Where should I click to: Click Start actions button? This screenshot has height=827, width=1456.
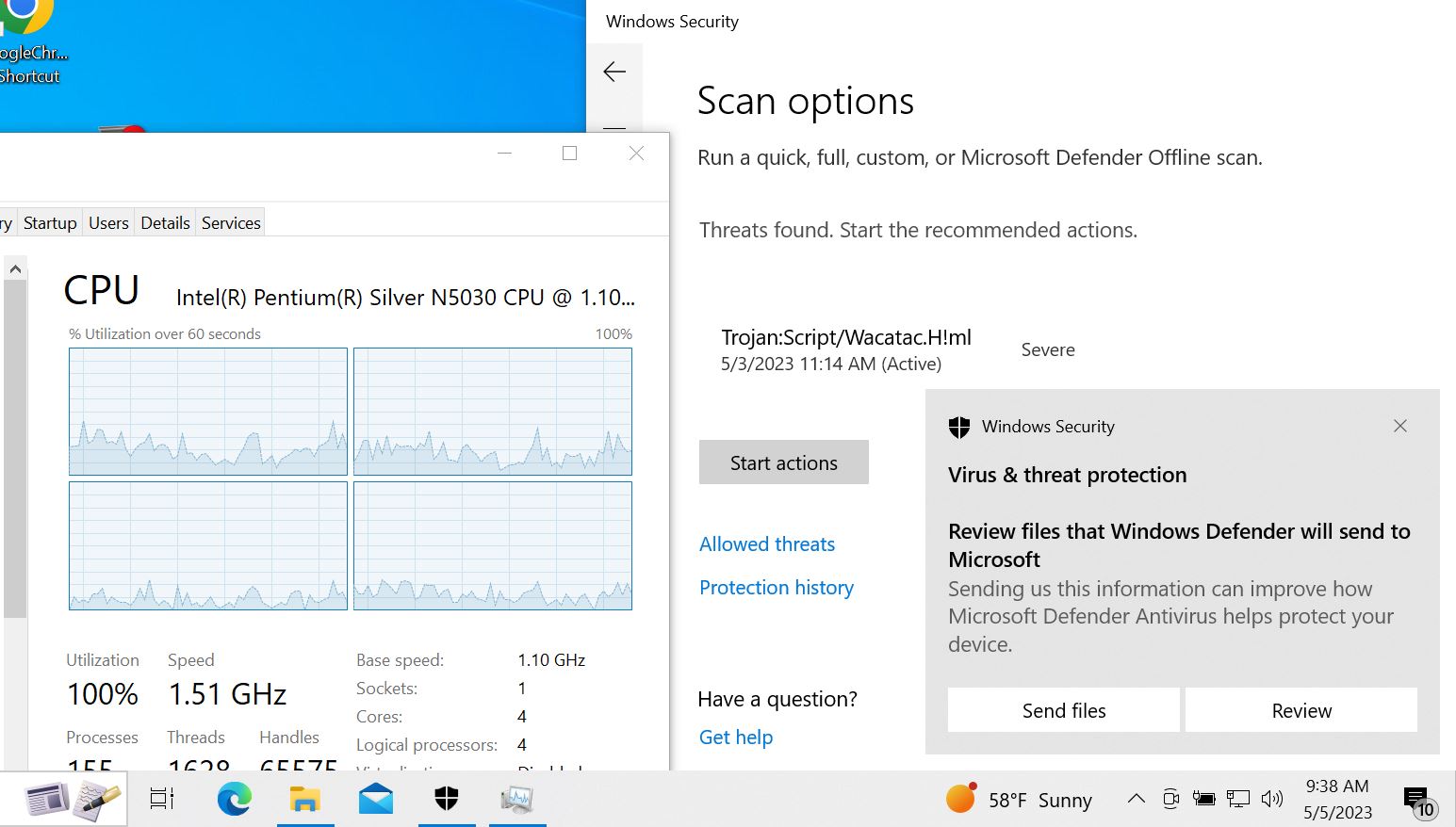(784, 462)
